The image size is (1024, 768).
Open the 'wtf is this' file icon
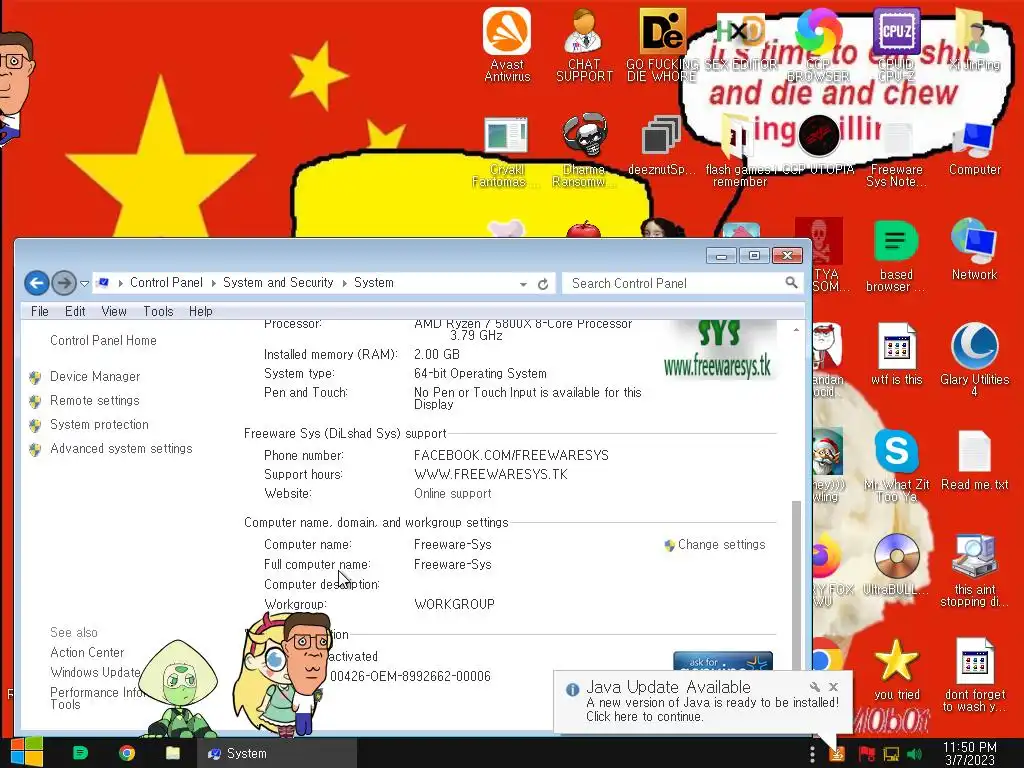click(x=896, y=354)
